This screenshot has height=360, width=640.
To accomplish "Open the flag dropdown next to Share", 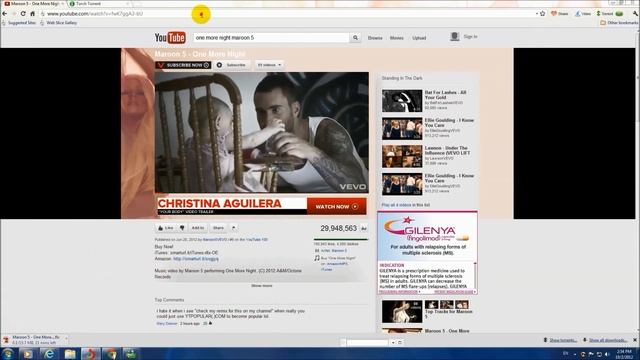I will [x=233, y=228].
